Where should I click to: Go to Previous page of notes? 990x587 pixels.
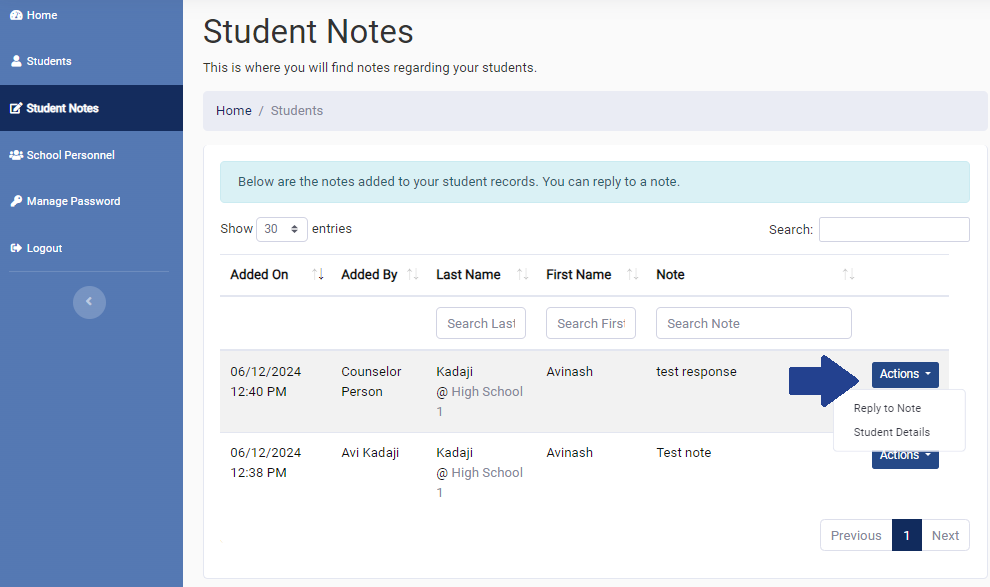click(x=856, y=535)
